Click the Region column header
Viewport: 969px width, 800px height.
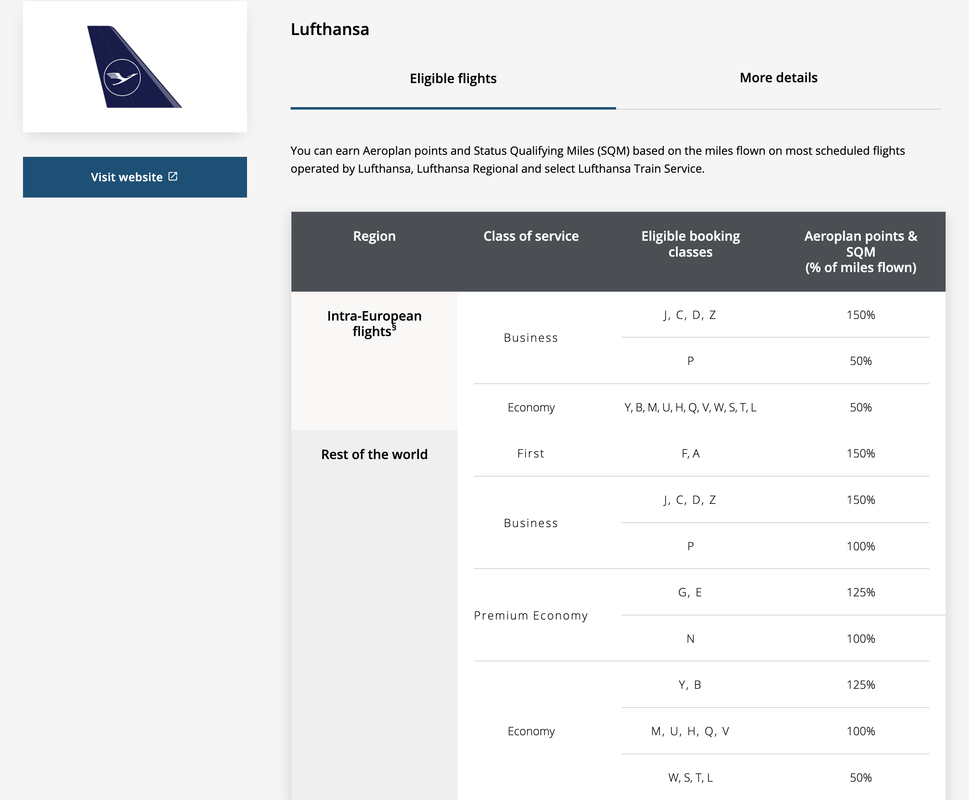tap(374, 236)
